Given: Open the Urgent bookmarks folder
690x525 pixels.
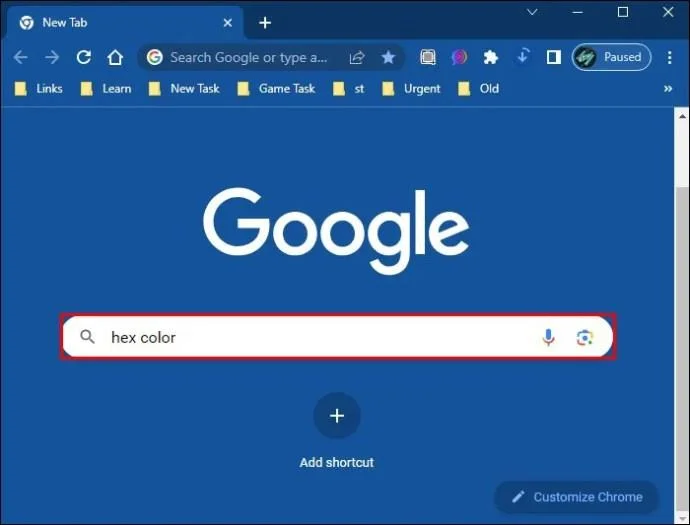Looking at the screenshot, I should tap(411, 88).
